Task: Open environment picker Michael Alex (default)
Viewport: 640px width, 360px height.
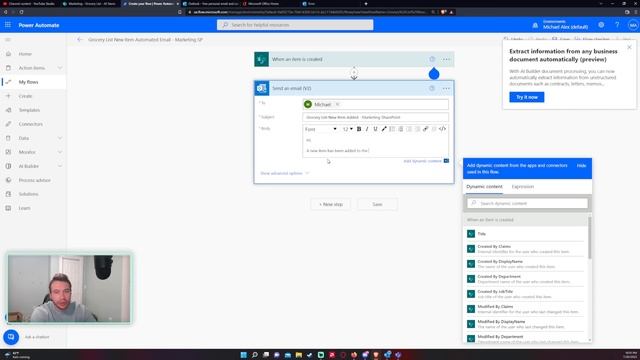Action: click(565, 25)
